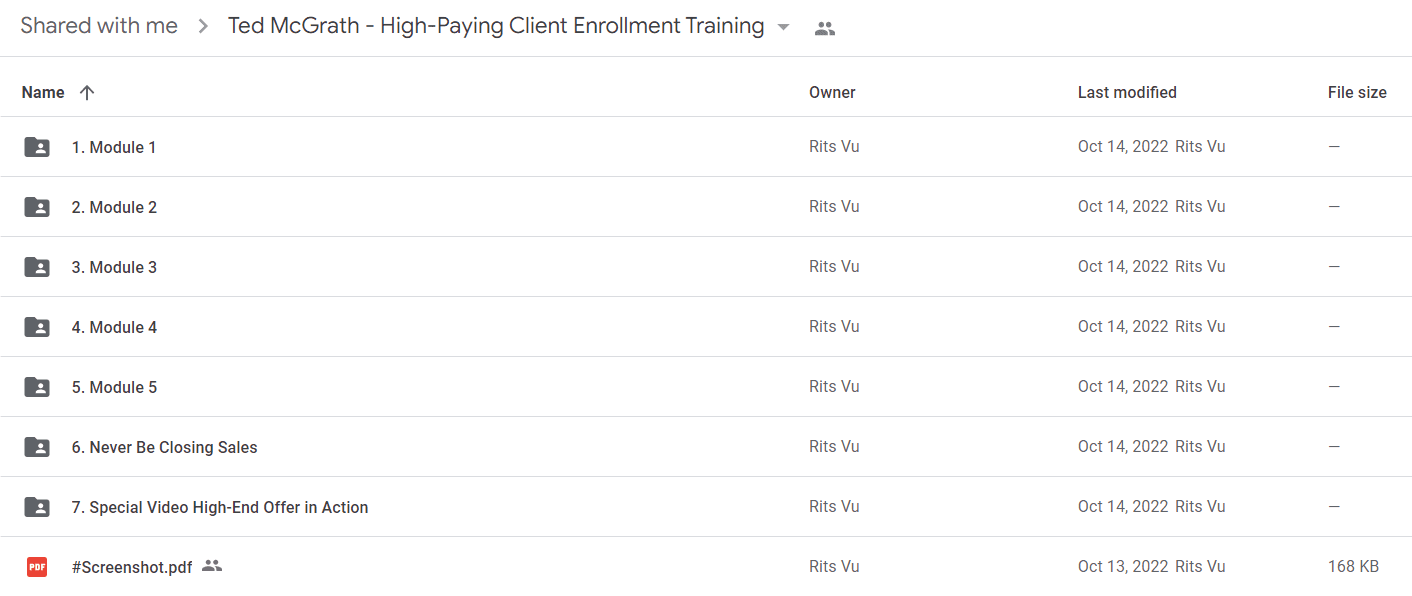Image resolution: width=1412 pixels, height=596 pixels.
Task: Open the shared people icon in breadcrumb
Action: pyautogui.click(x=825, y=28)
